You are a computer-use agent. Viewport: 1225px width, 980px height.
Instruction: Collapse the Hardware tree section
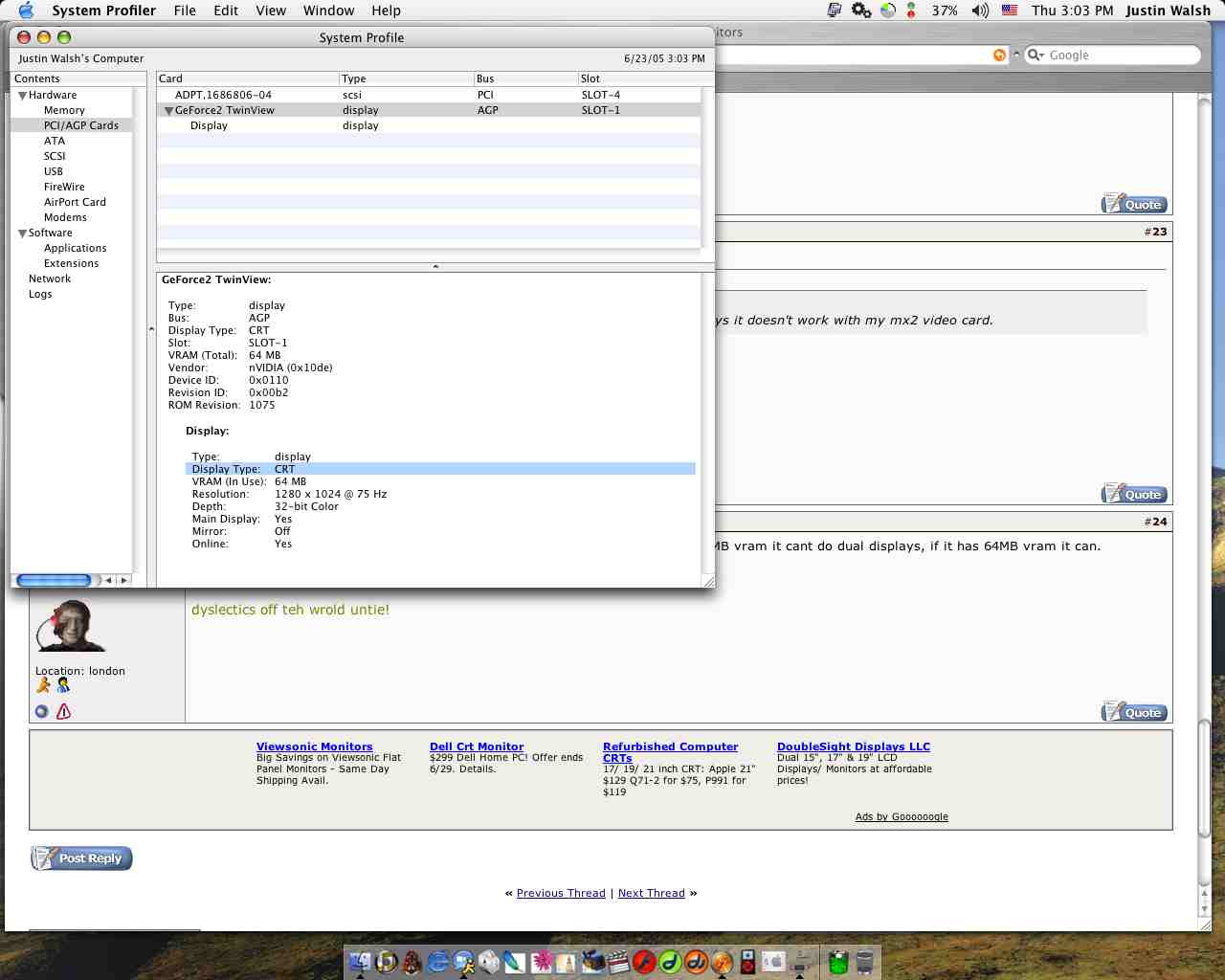[22, 96]
